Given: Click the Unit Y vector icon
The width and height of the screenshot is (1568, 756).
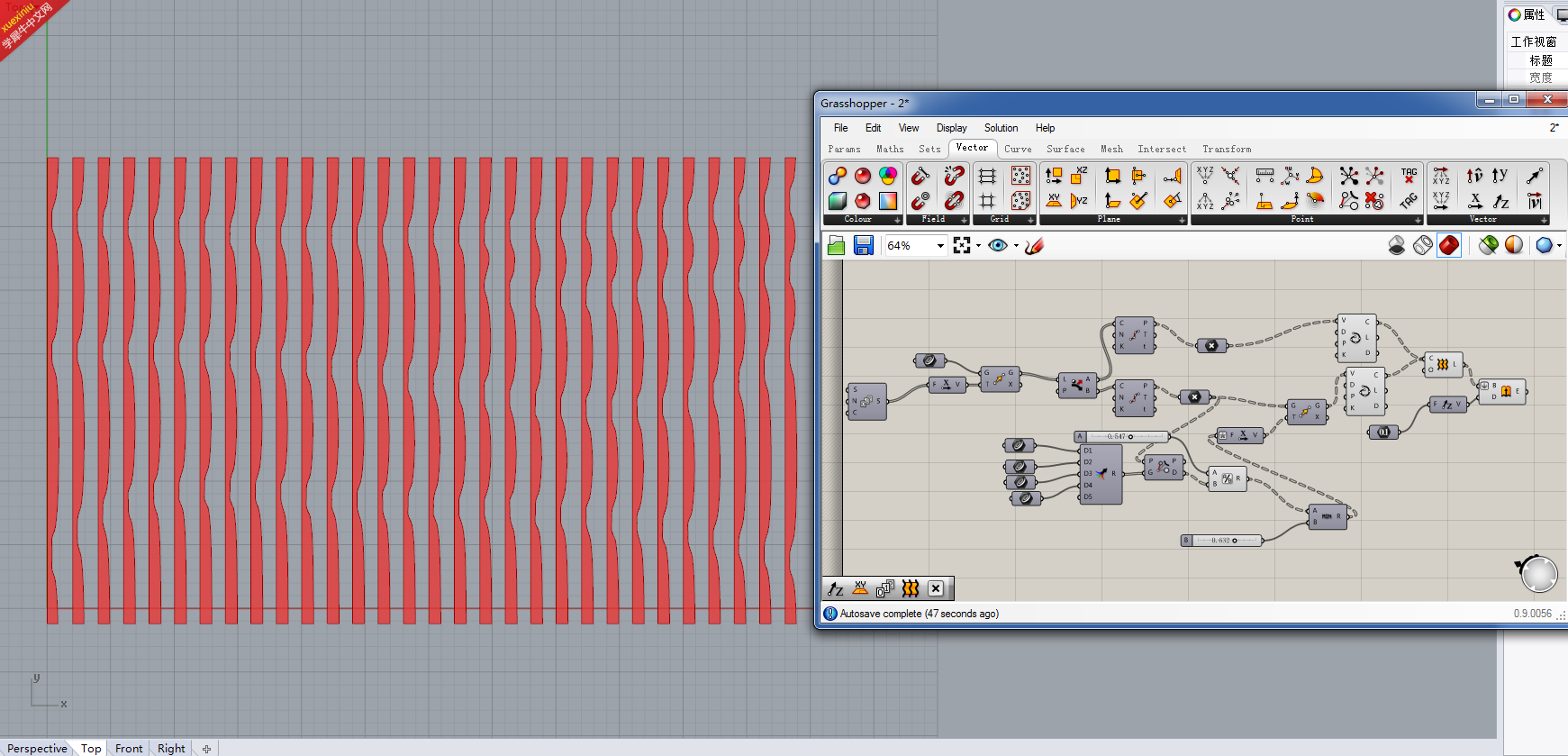Looking at the screenshot, I should pos(1500,175).
